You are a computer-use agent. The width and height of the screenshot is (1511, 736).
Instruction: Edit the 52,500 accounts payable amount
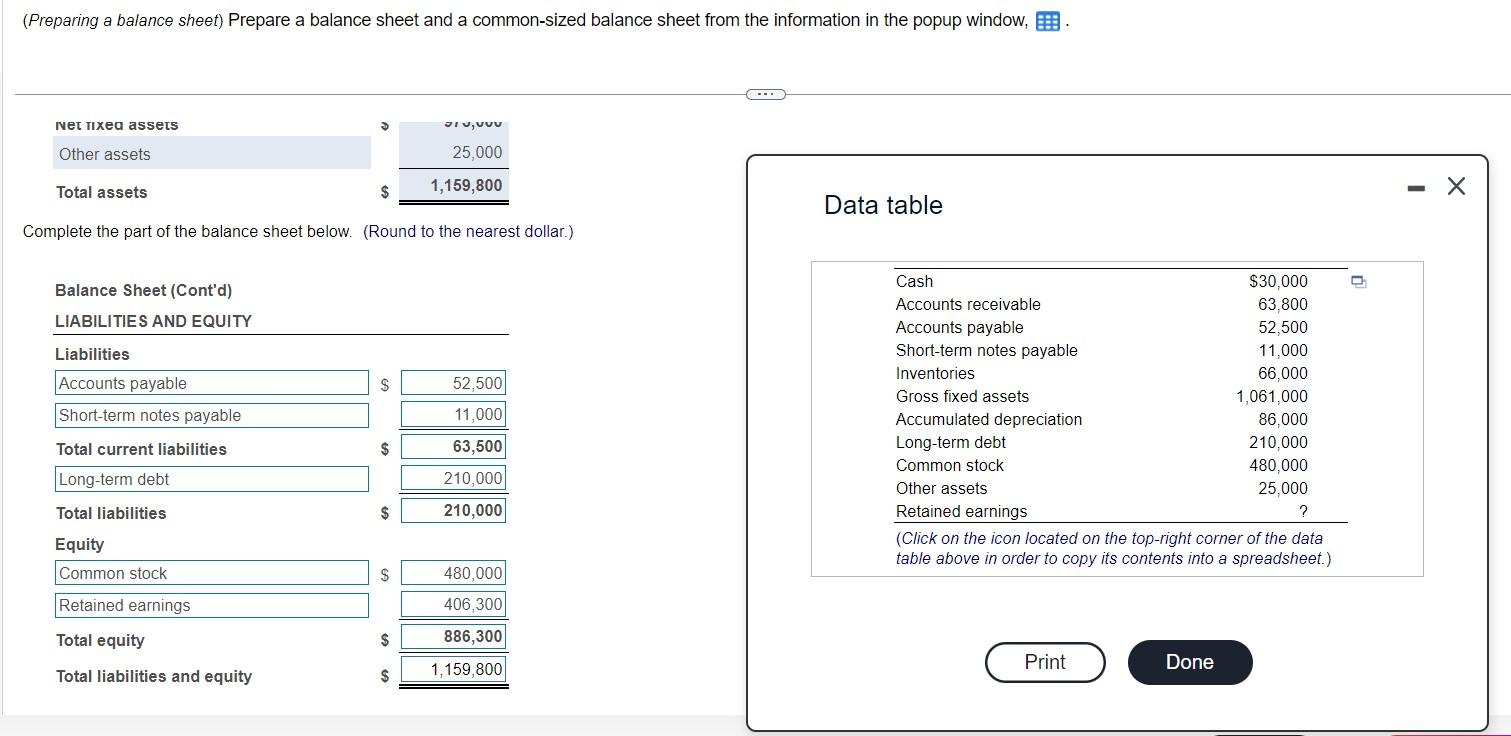pos(453,382)
